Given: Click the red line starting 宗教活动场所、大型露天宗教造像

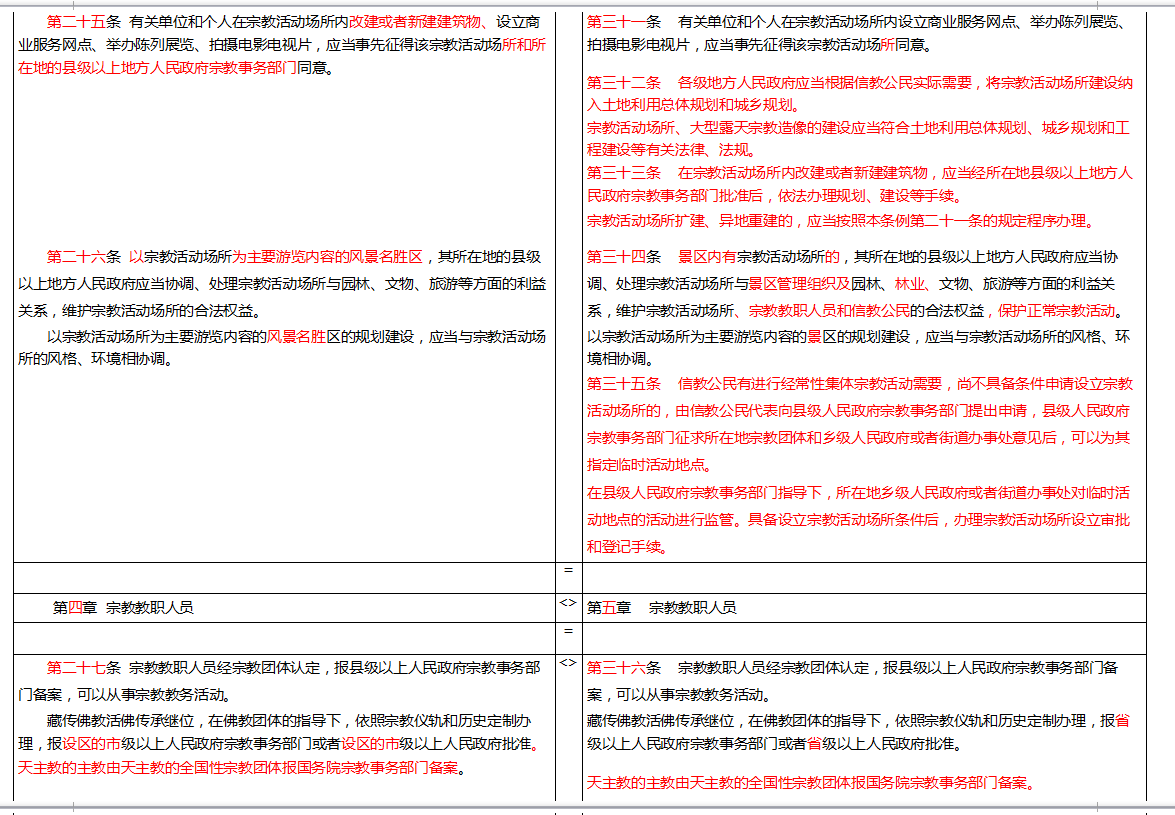Looking at the screenshot, I should 858,127.
